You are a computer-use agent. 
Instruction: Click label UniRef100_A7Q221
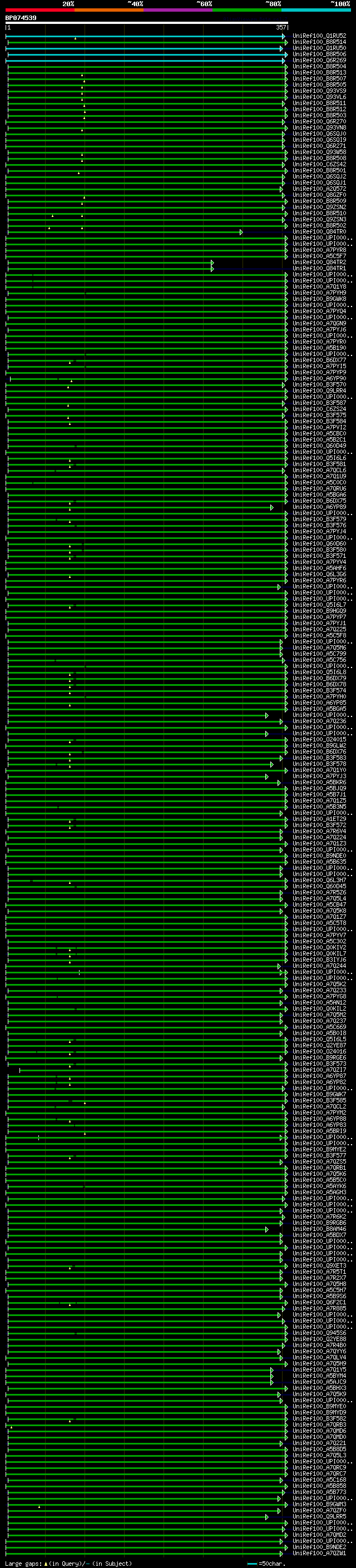tap(319, 1443)
